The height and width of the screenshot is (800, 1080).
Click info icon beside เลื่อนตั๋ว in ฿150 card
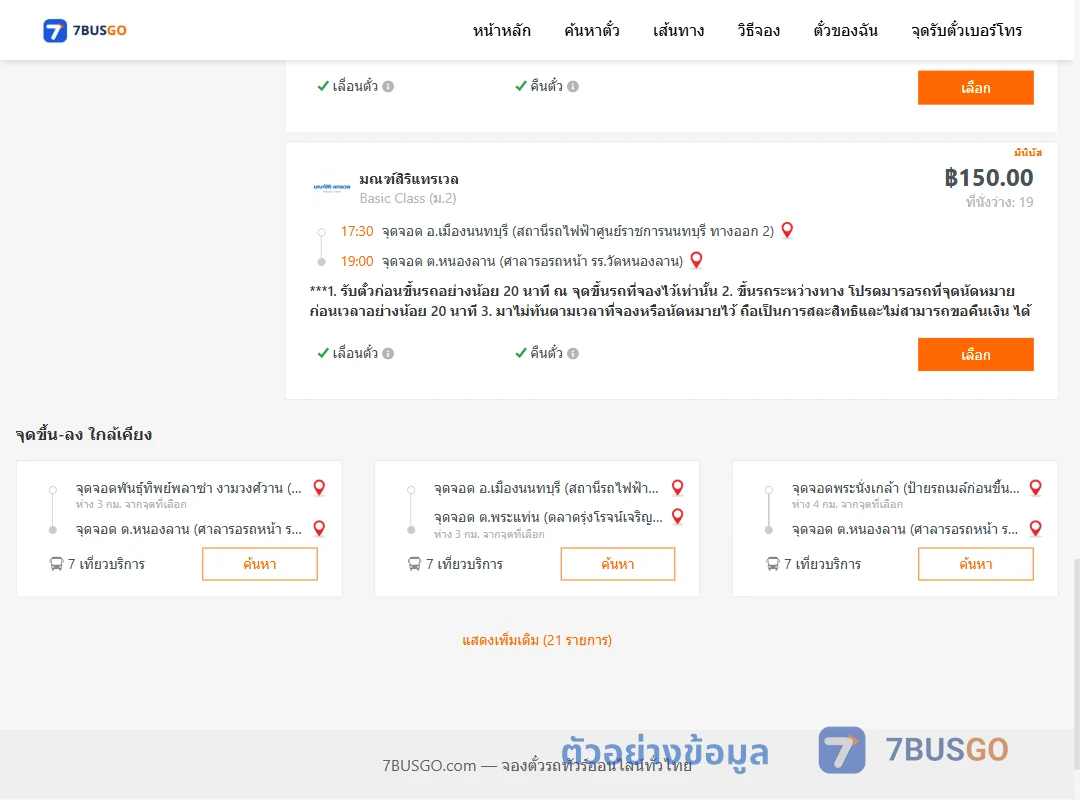point(388,353)
